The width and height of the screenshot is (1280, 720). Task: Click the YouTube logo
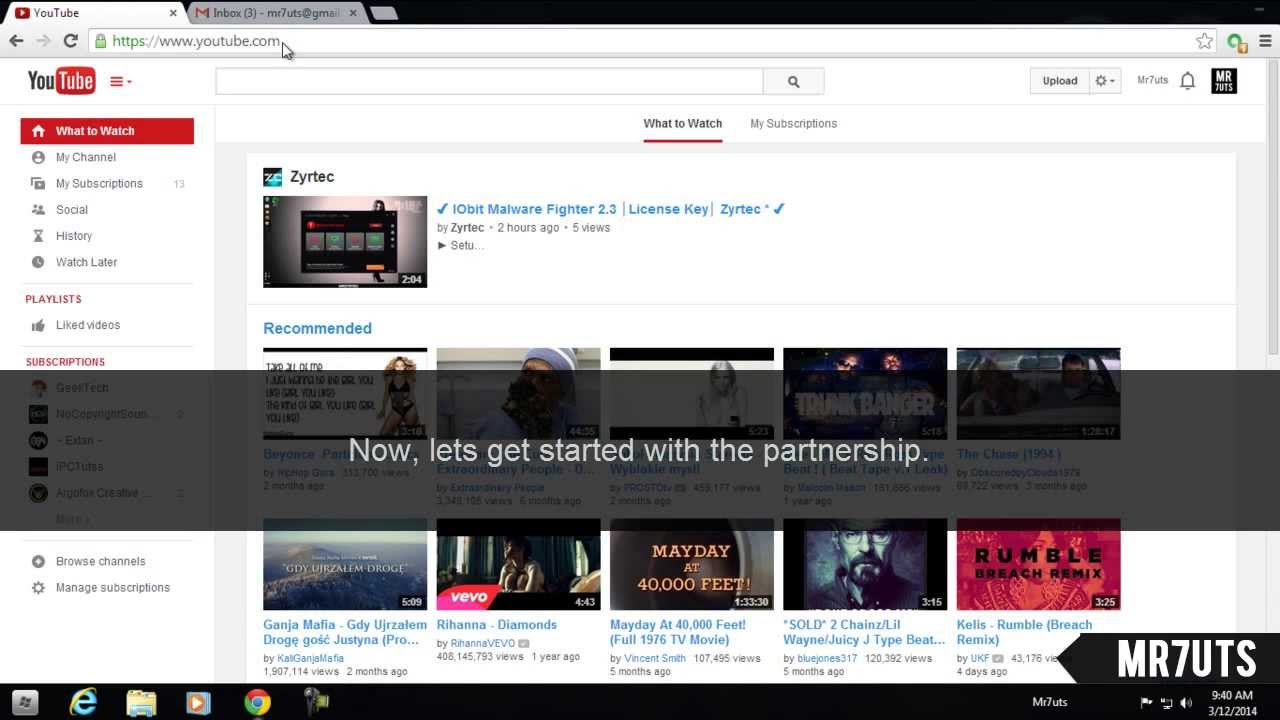pyautogui.click(x=61, y=81)
